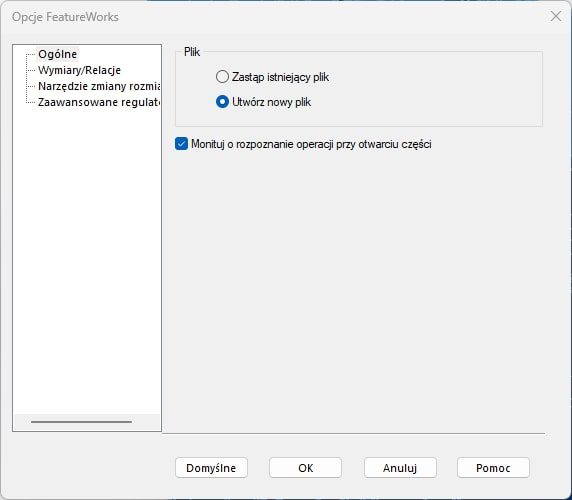Select the Ogólne category in tree

57,54
